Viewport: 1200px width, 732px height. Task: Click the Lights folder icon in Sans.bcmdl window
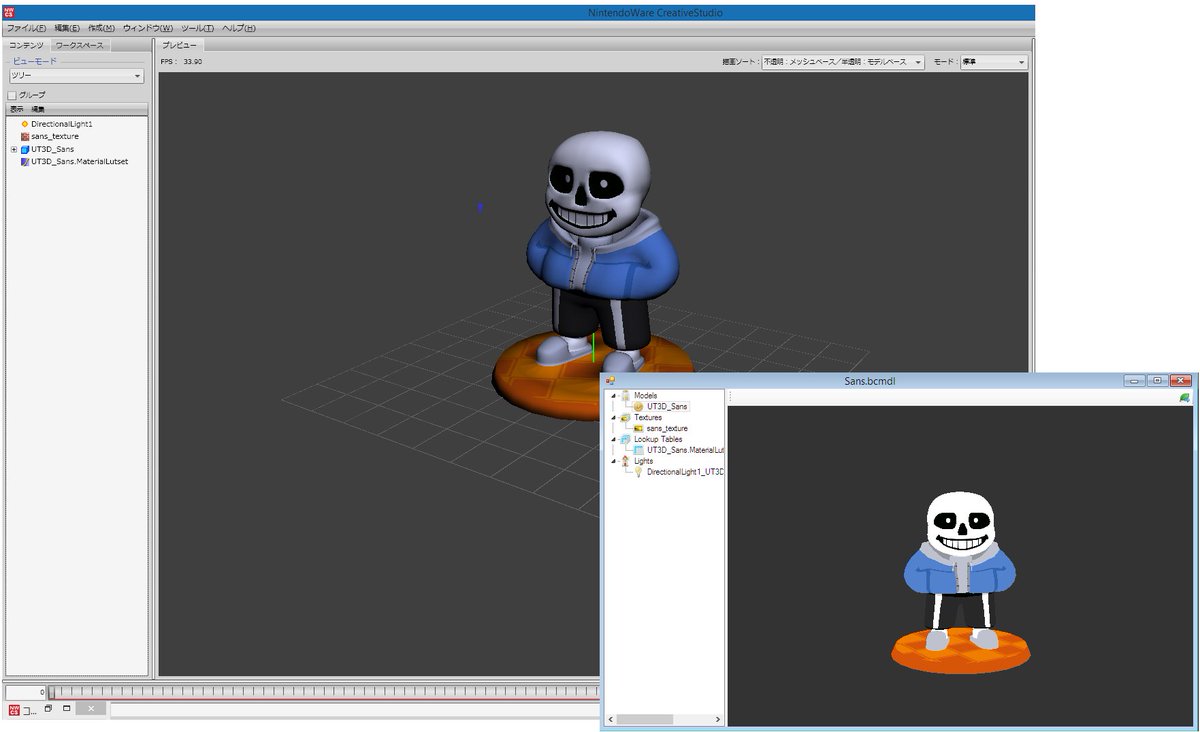pyautogui.click(x=625, y=461)
